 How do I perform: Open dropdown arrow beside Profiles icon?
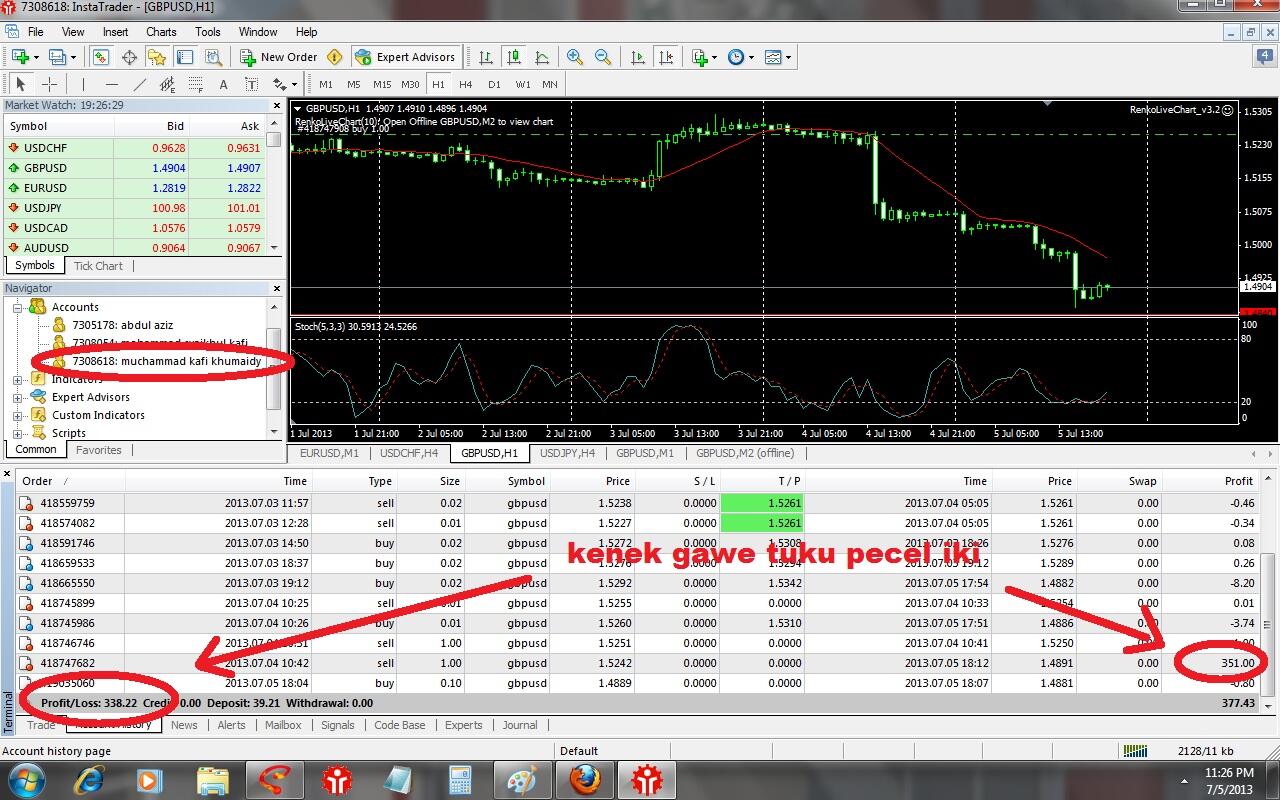73,57
